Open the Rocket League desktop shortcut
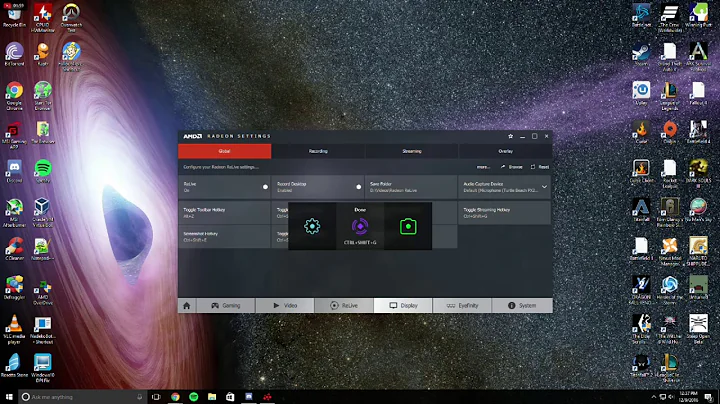The height and width of the screenshot is (404, 720). (669, 174)
